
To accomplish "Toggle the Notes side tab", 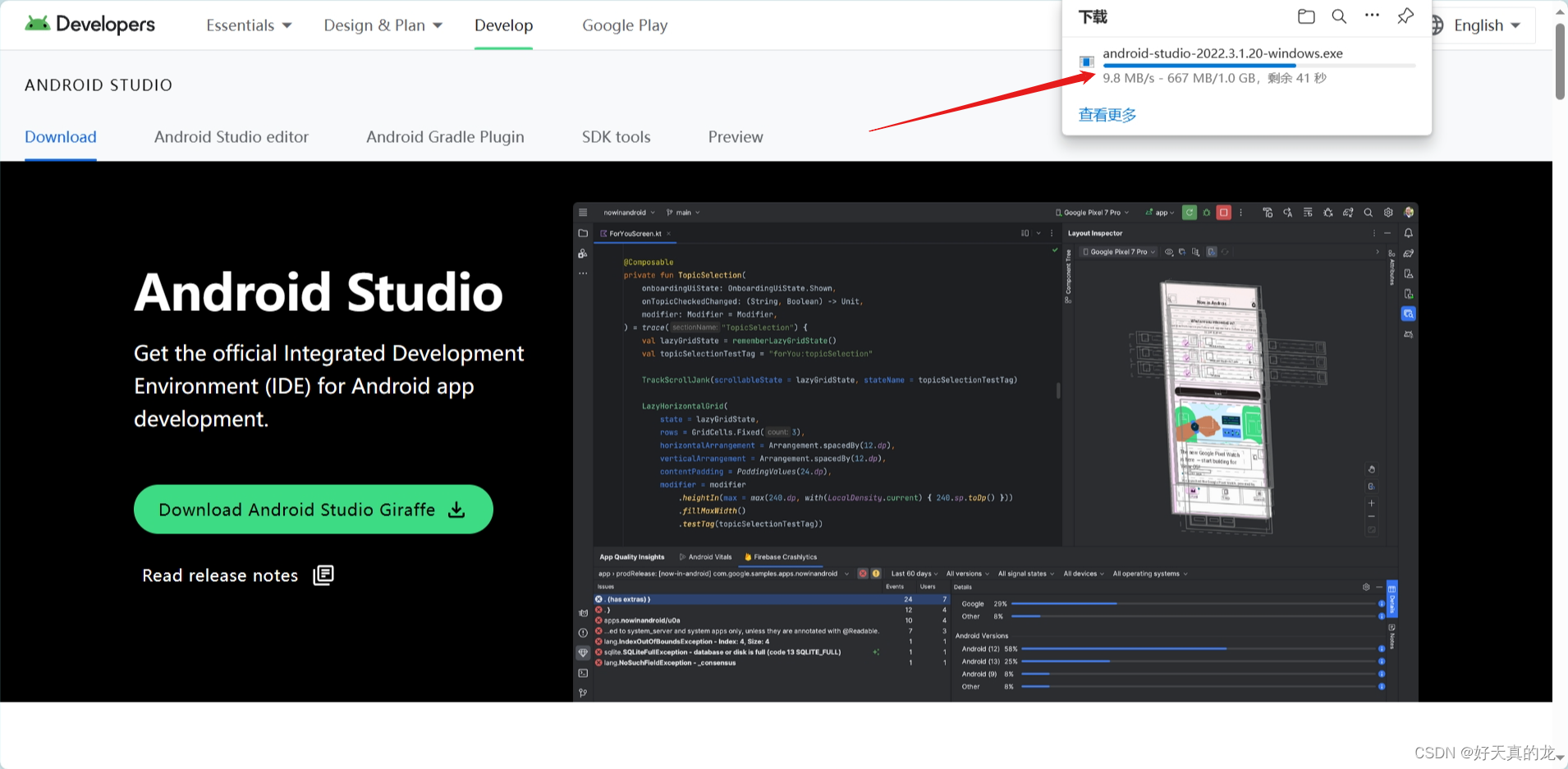I will point(1391,636).
